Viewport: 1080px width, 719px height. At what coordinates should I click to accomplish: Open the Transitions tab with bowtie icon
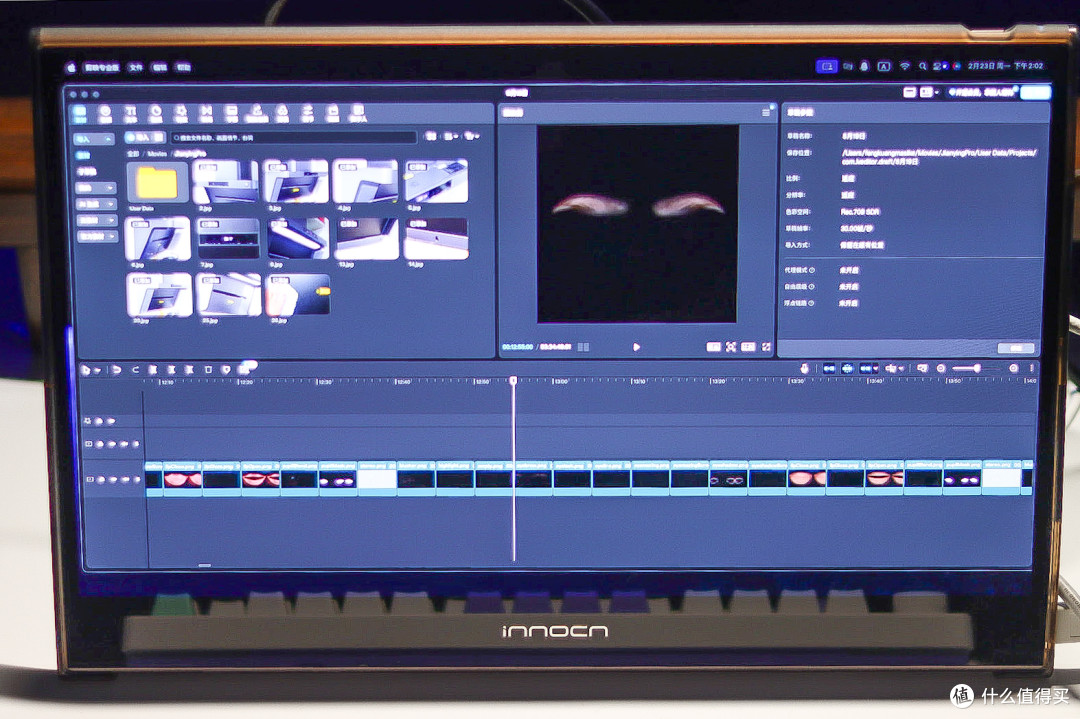click(206, 114)
